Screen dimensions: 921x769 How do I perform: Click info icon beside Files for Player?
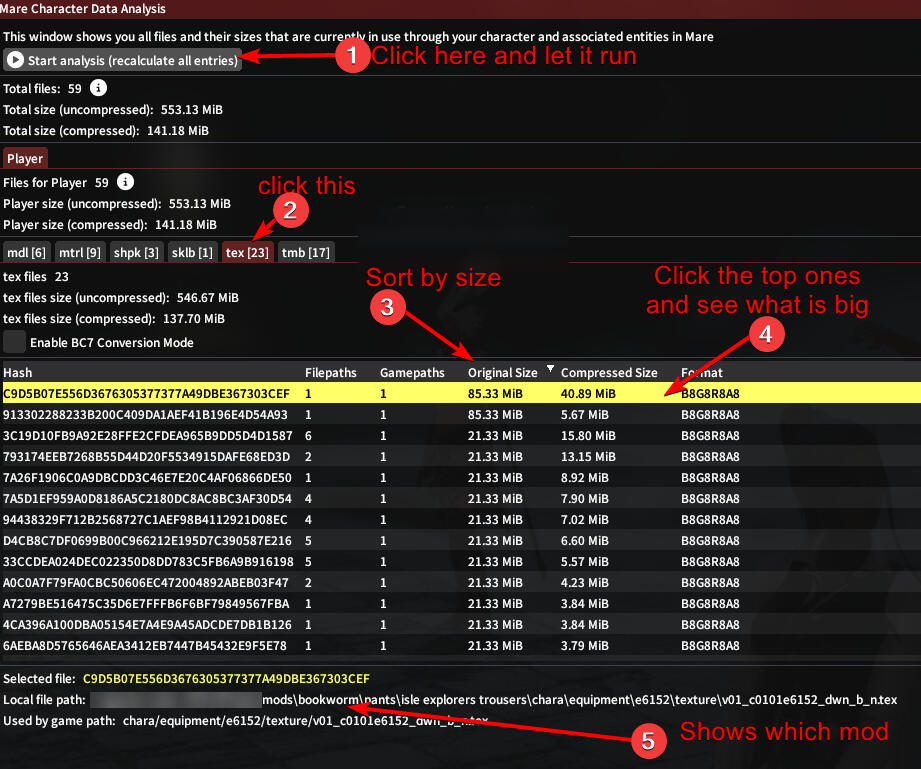[125, 182]
